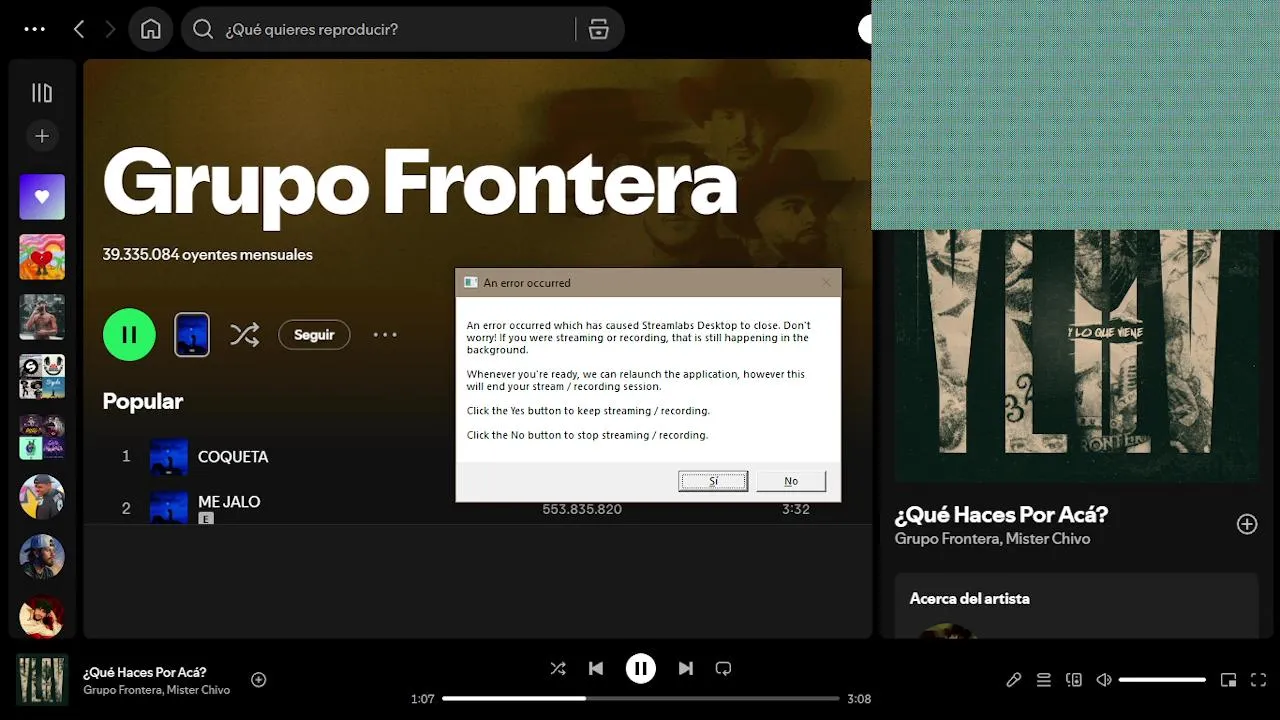Open the Browse icon in search bar

(x=599, y=29)
